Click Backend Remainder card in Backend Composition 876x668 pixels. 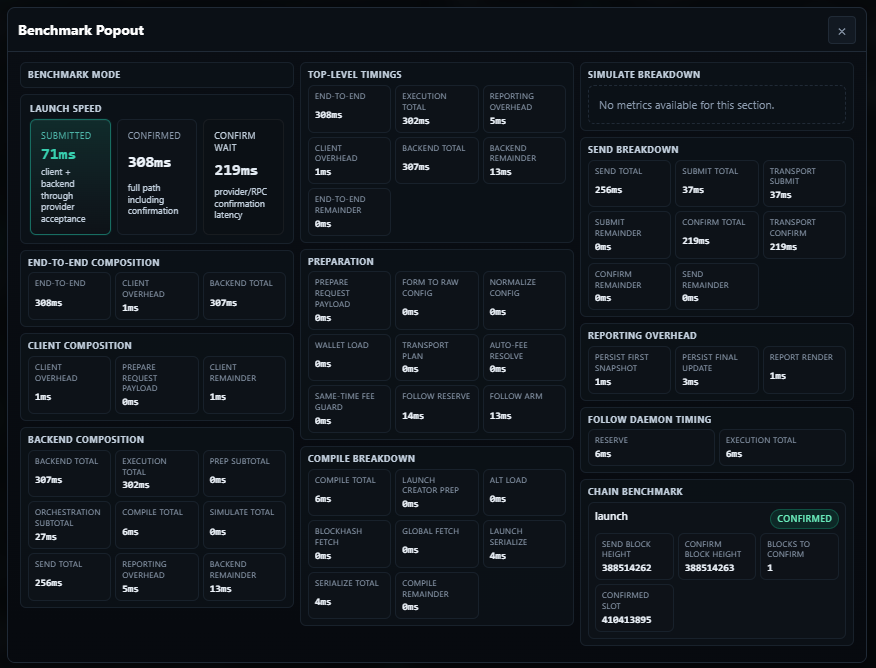244,577
